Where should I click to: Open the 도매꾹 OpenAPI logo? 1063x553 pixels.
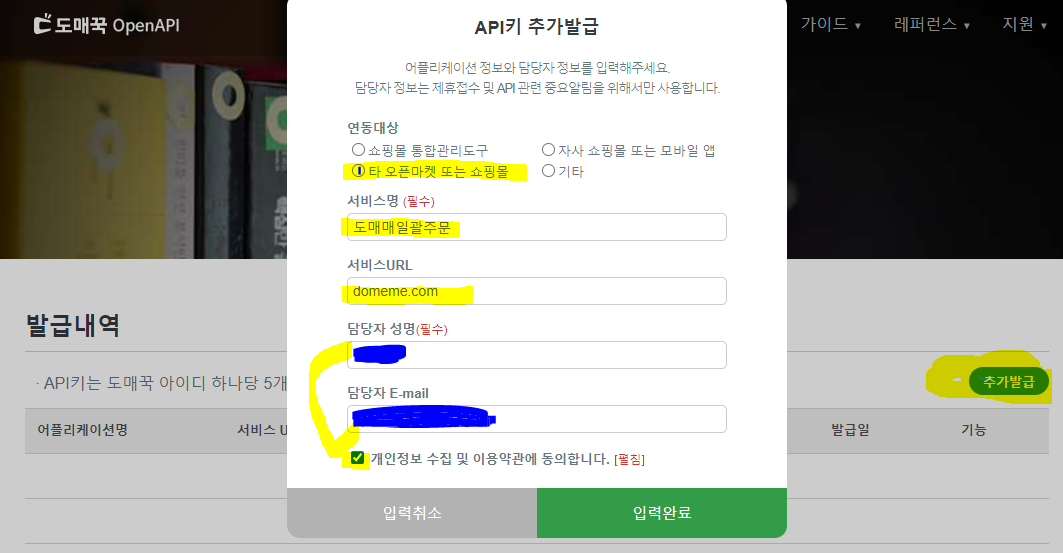click(x=106, y=25)
